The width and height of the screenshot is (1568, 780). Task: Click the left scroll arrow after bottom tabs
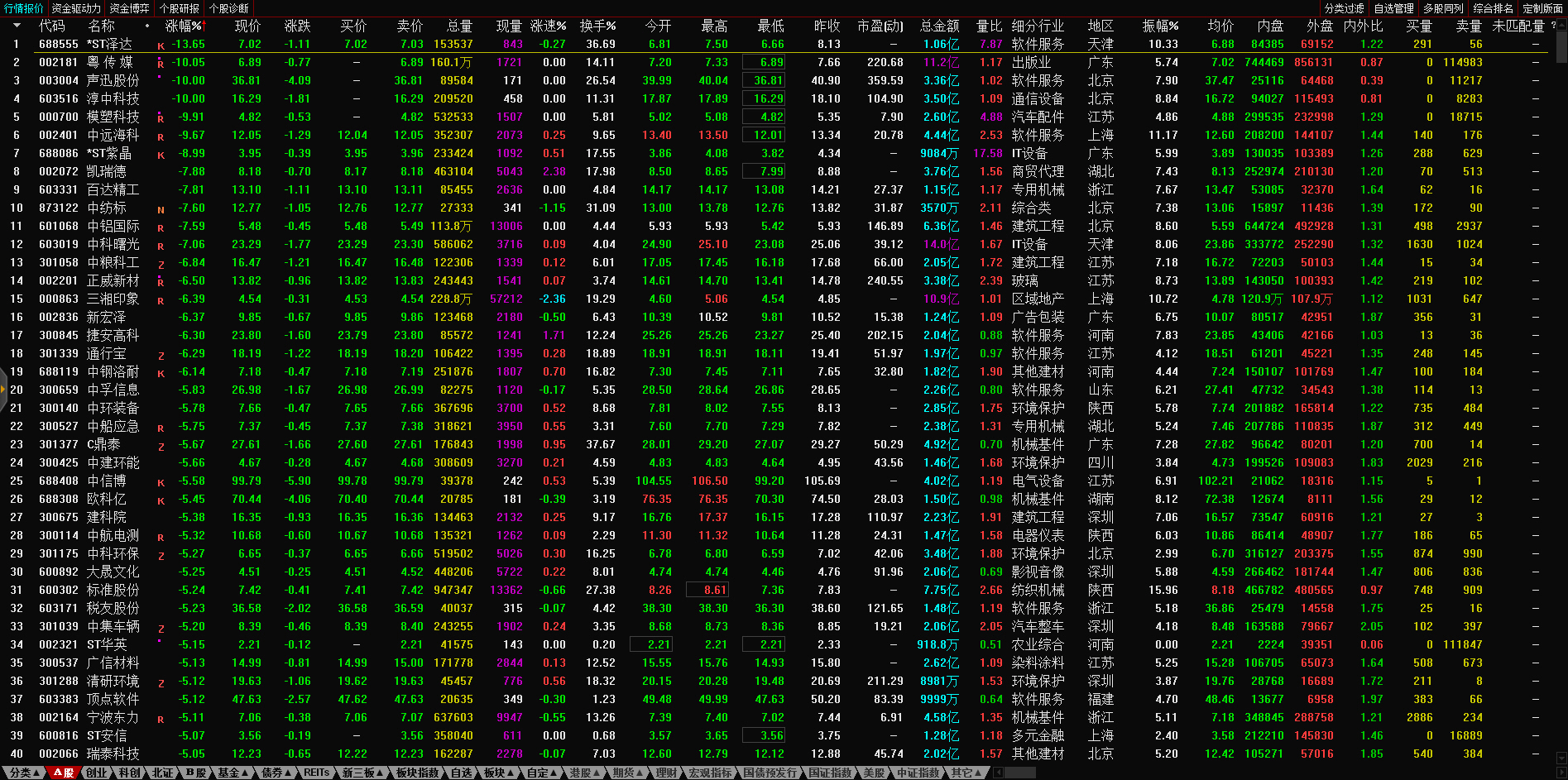tap(998, 773)
